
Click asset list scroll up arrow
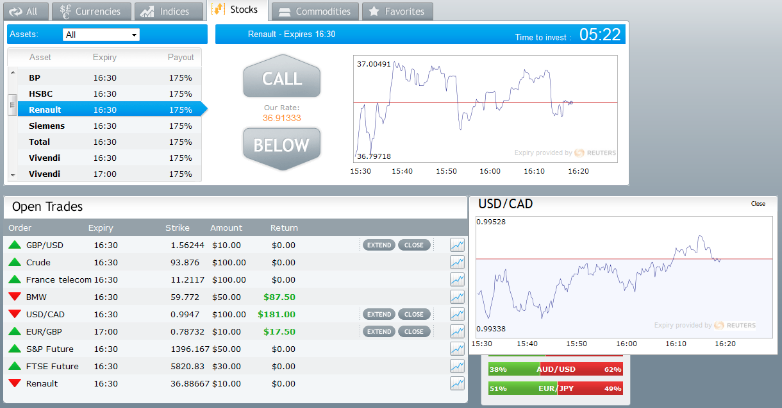pos(13,73)
